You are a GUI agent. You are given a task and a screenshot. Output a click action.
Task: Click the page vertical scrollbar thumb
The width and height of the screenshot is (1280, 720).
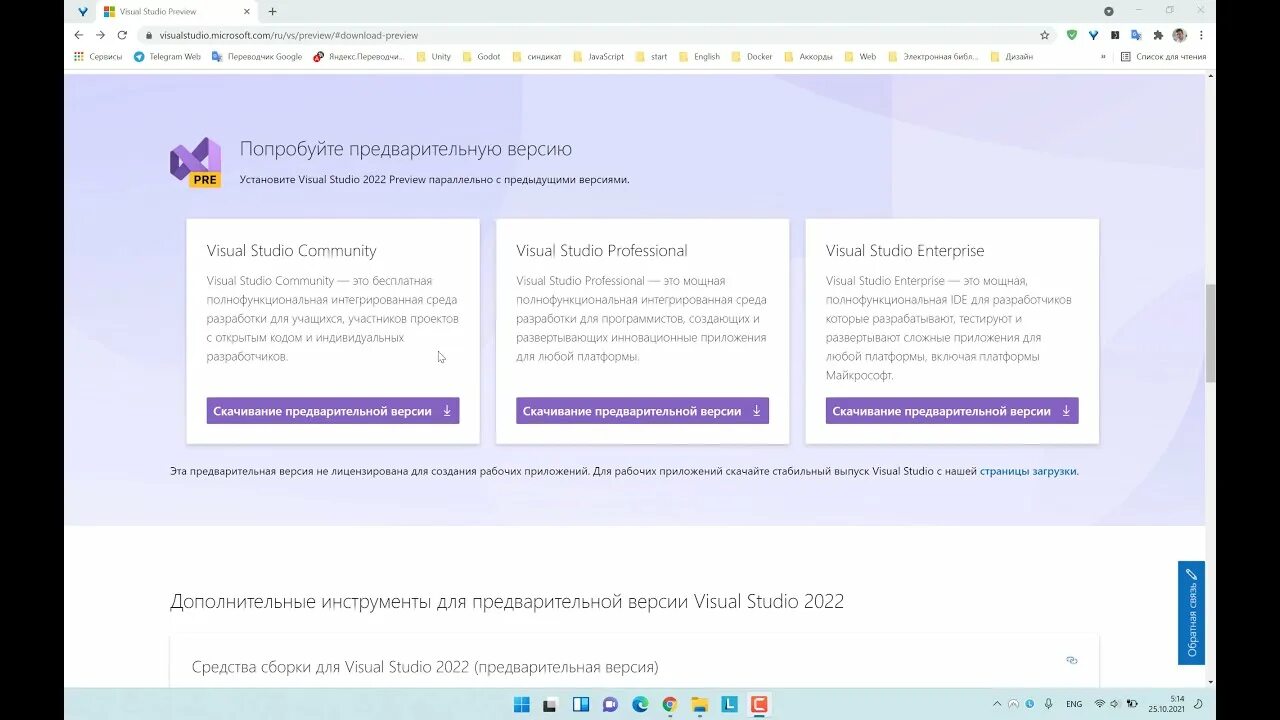1210,332
